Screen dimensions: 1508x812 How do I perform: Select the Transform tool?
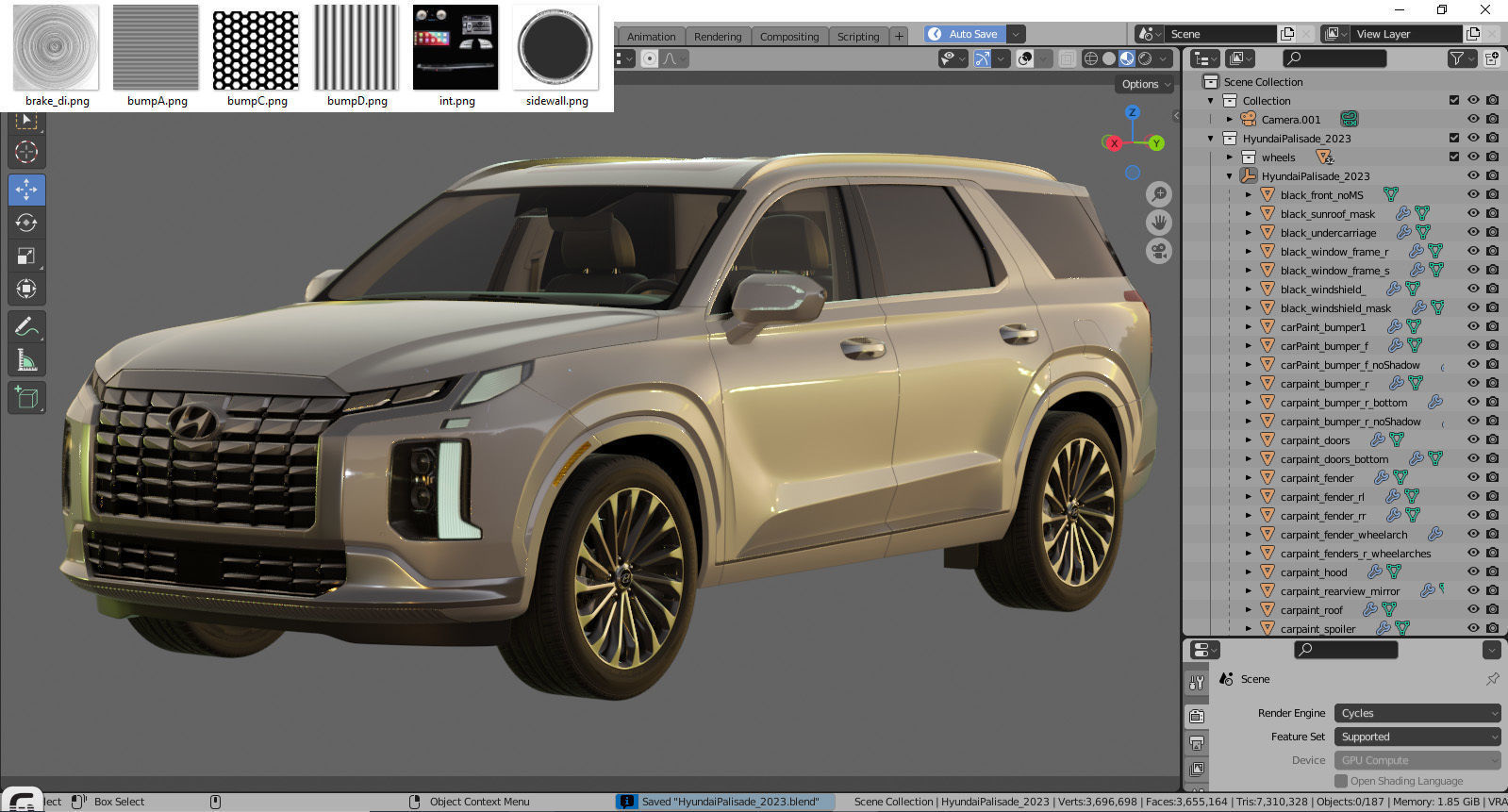26,289
